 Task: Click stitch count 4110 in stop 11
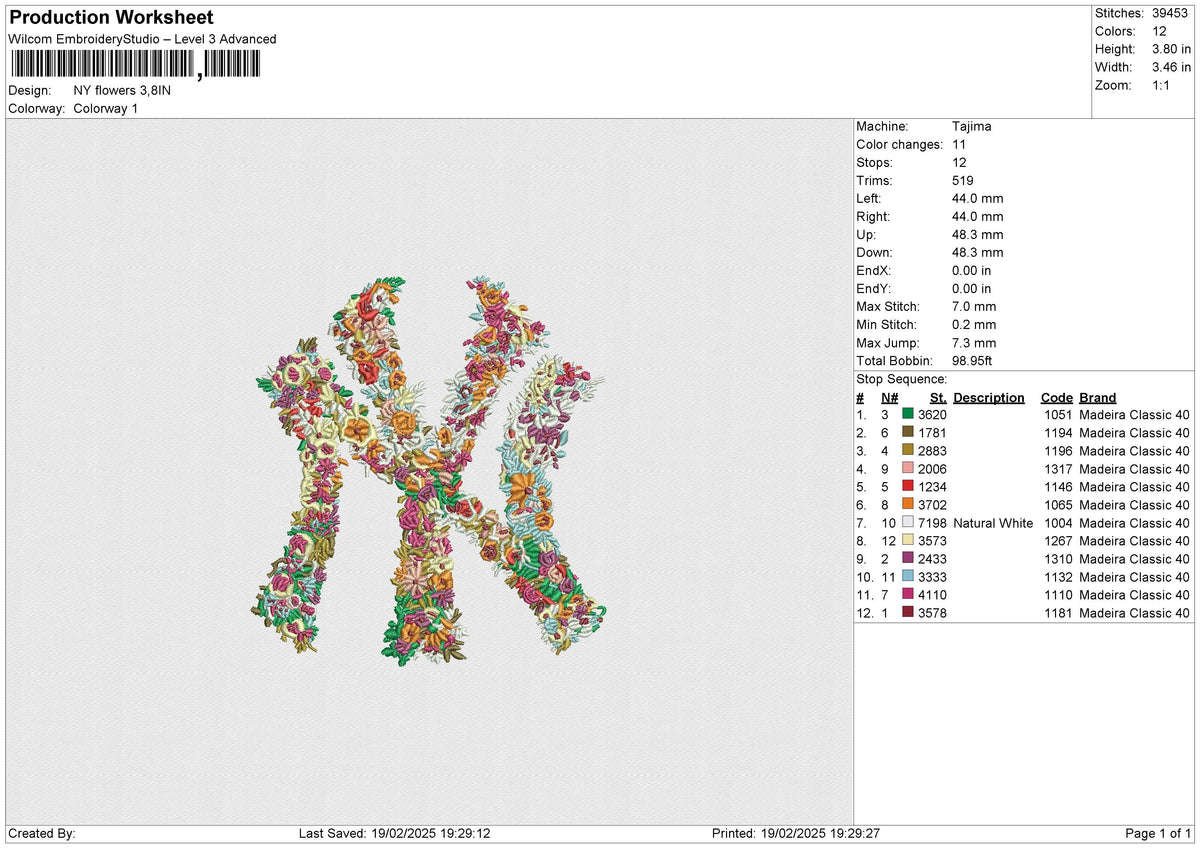pos(932,594)
